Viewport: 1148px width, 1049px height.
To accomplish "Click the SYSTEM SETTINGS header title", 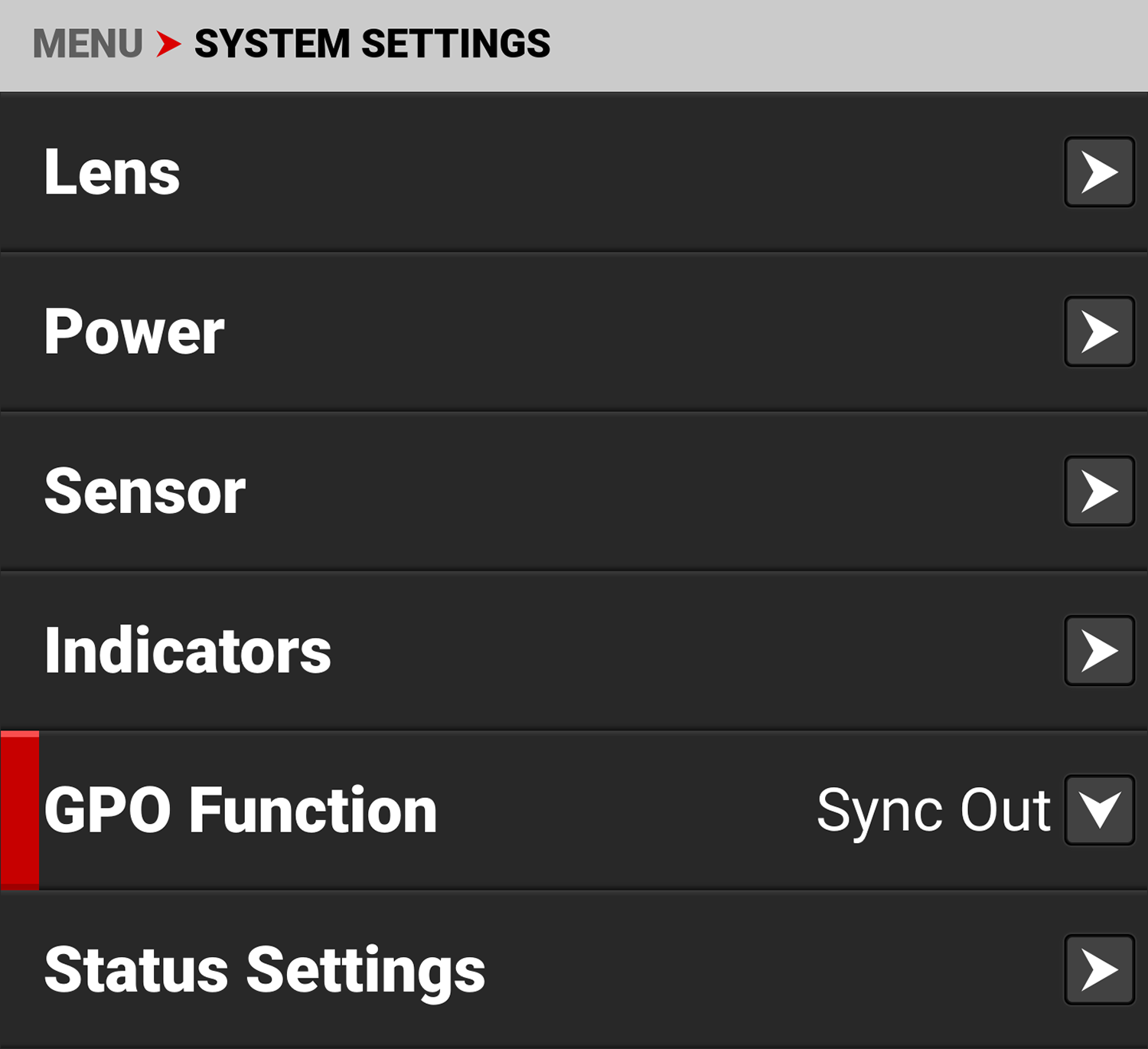I will [x=372, y=44].
